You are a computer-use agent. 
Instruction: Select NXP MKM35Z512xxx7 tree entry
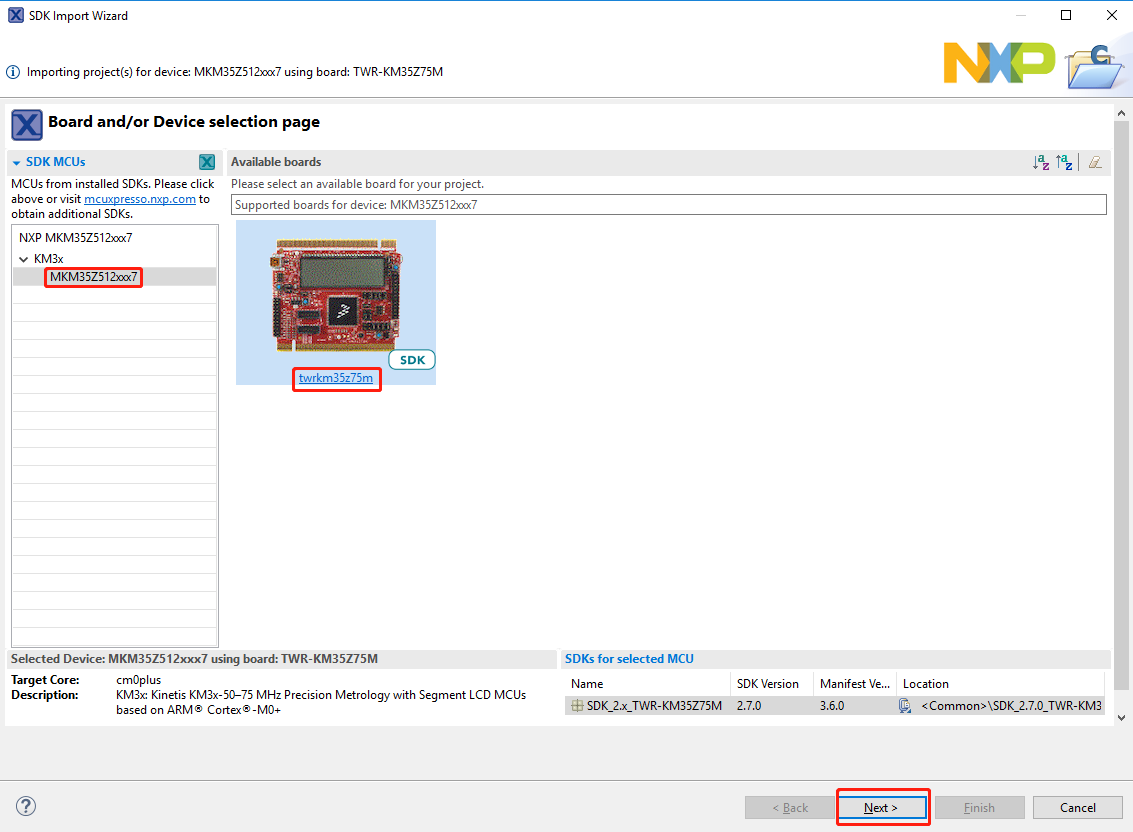point(76,238)
